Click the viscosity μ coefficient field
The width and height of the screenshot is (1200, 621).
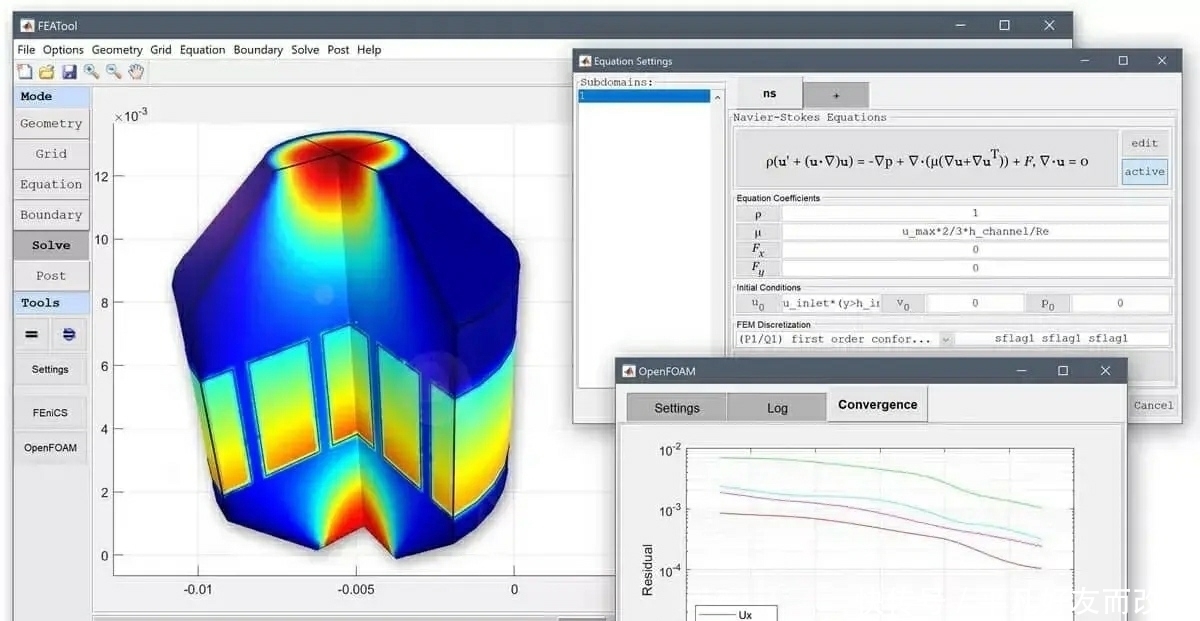[x=974, y=231]
